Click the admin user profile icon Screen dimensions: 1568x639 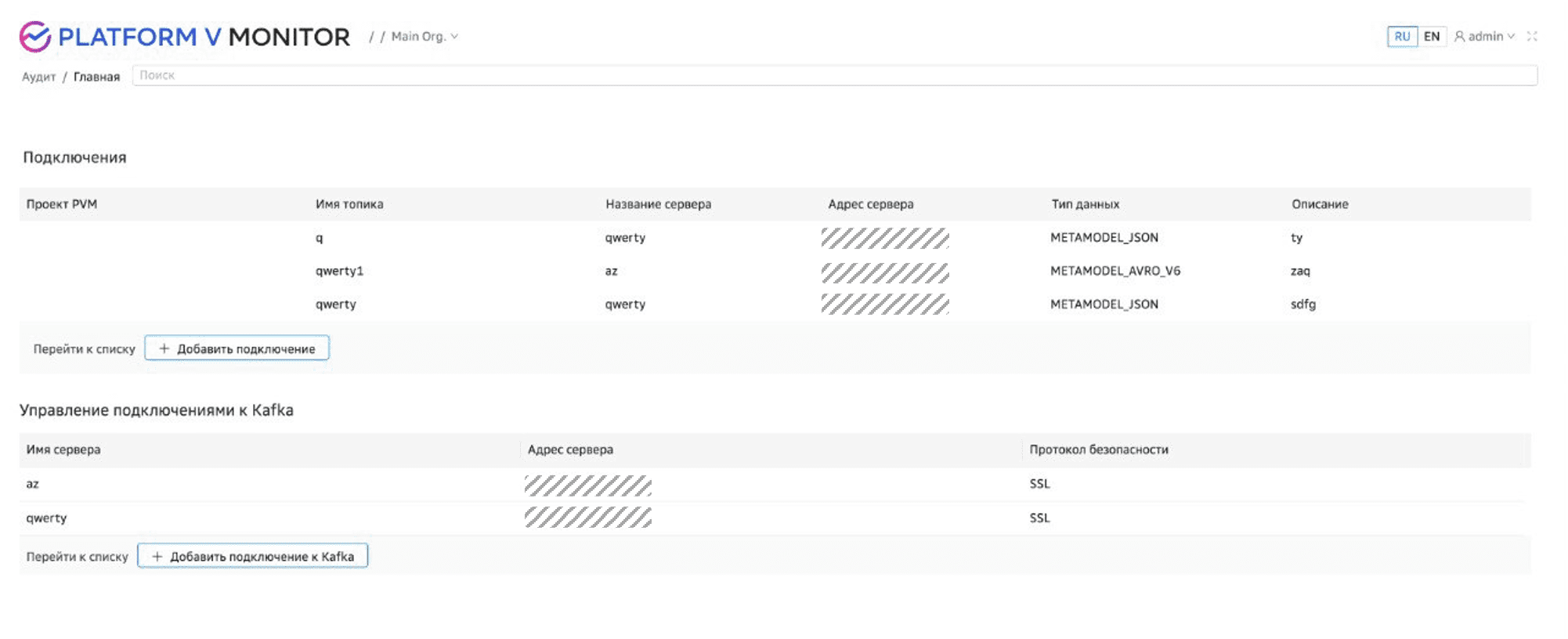(x=1459, y=37)
